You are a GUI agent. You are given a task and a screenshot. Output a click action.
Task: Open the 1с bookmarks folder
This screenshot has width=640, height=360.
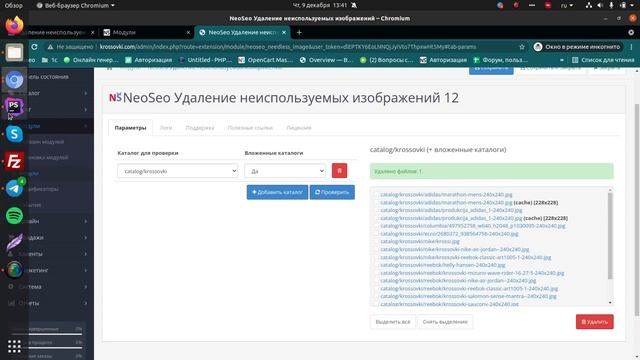(49, 60)
